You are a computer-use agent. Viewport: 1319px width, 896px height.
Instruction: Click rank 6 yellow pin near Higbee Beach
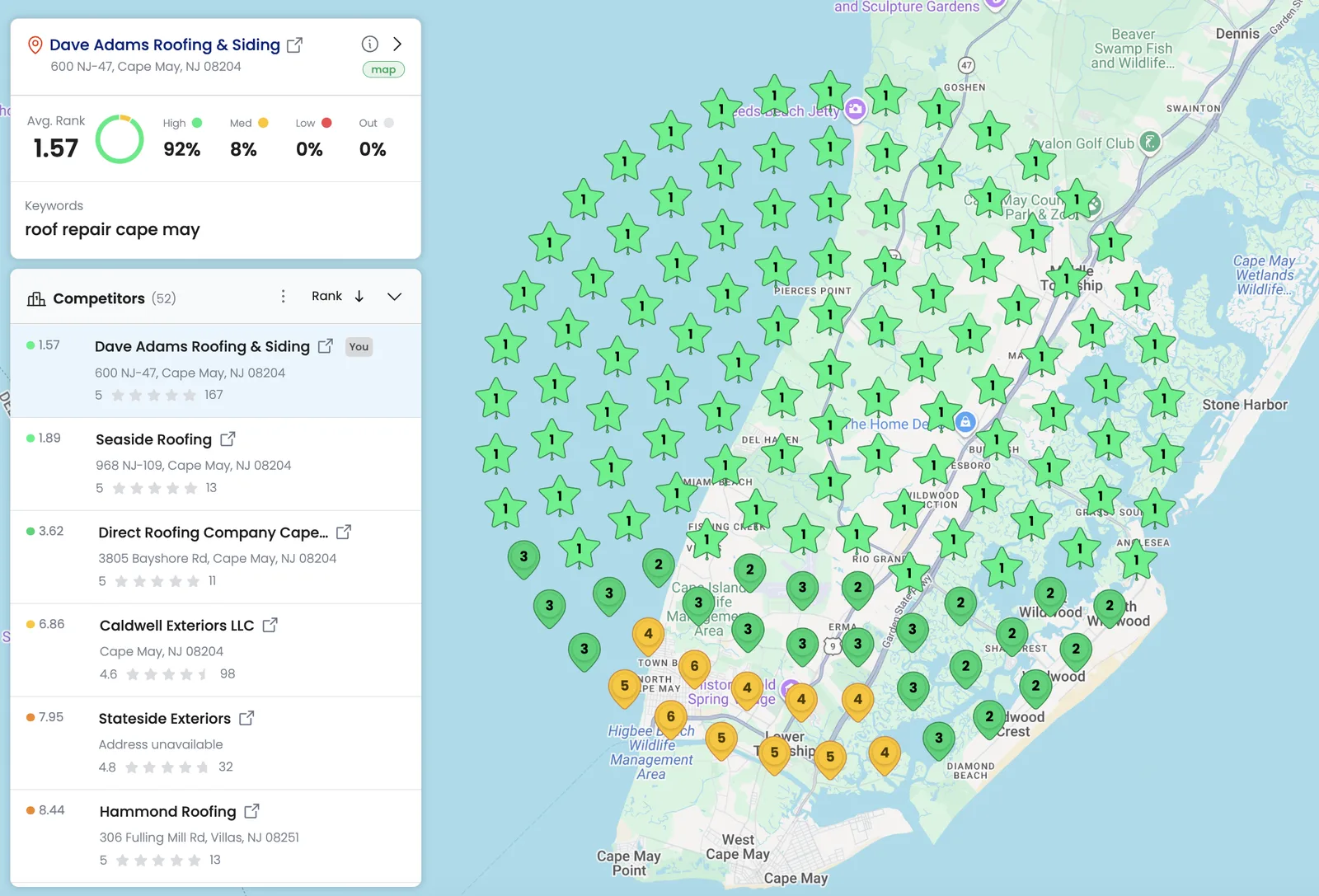(671, 719)
